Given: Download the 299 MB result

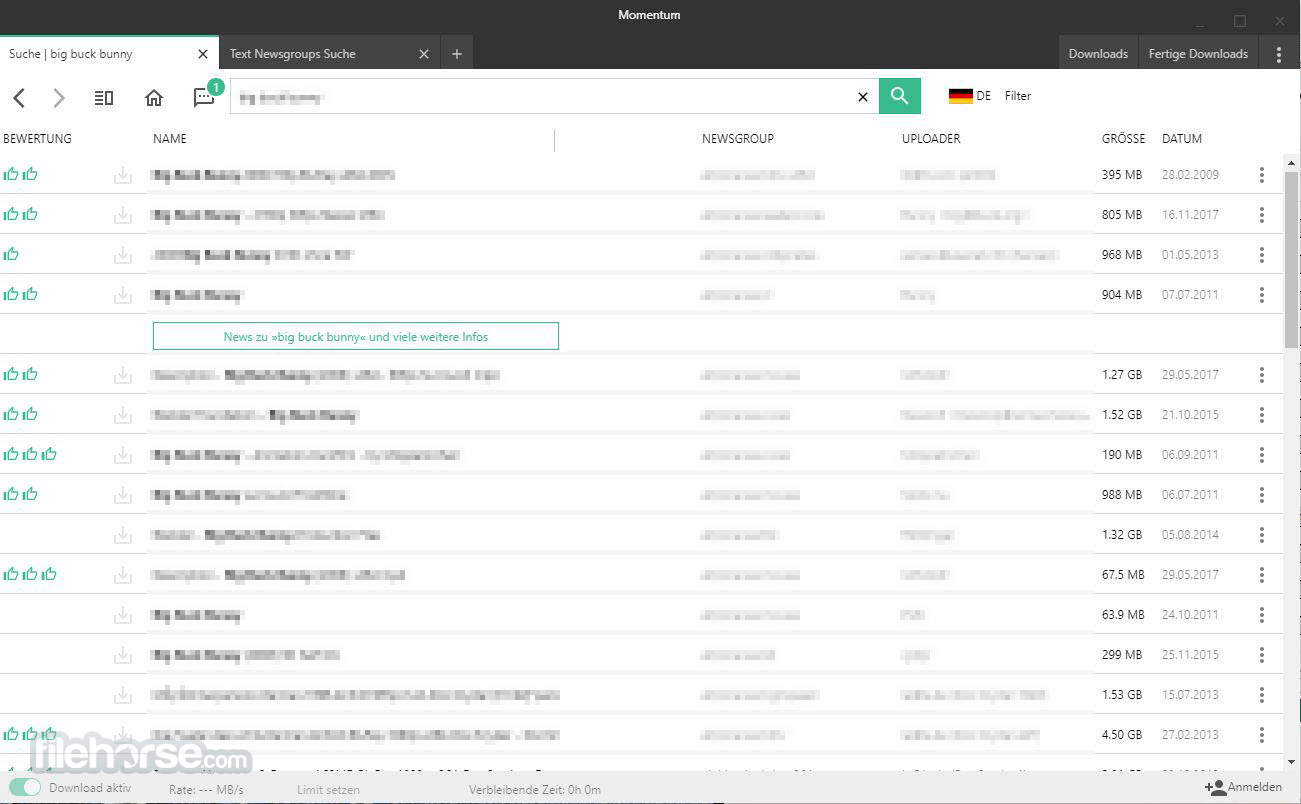Looking at the screenshot, I should 123,655.
